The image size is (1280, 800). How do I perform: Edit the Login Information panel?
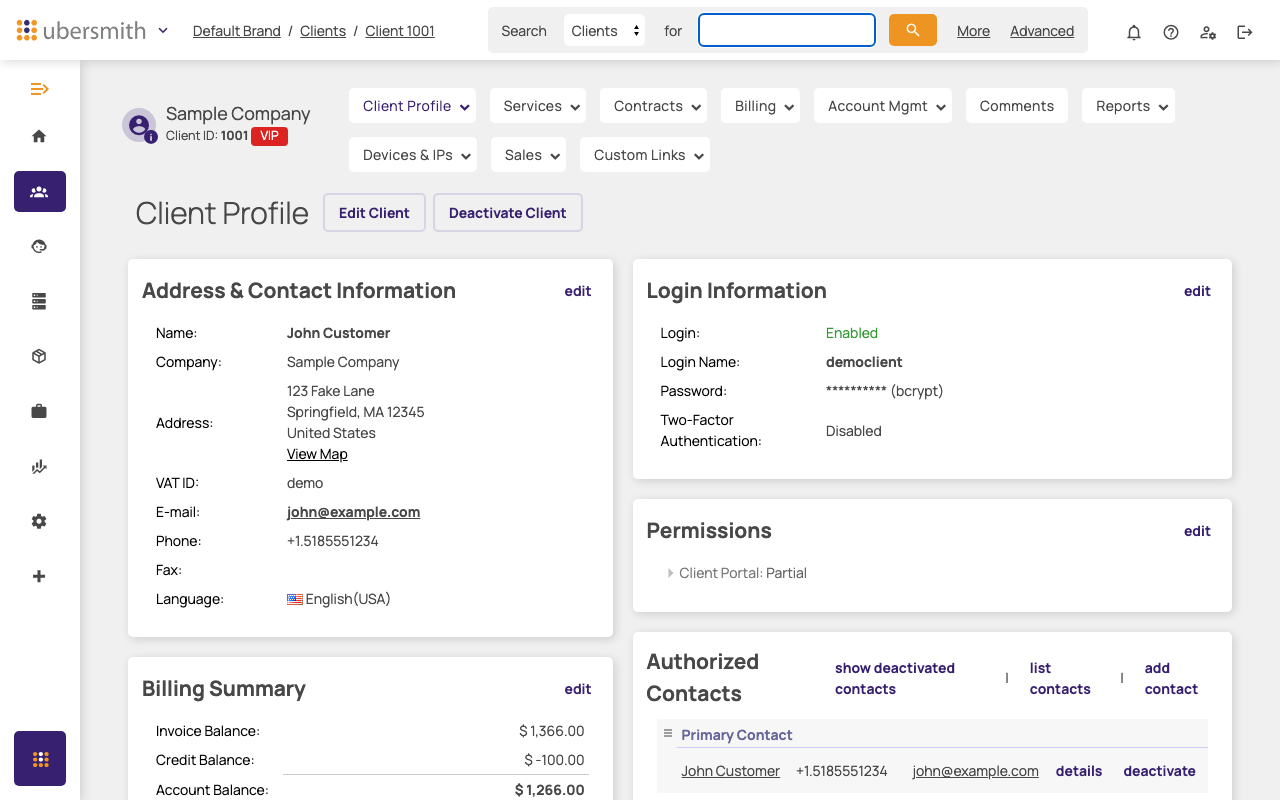(x=1197, y=291)
